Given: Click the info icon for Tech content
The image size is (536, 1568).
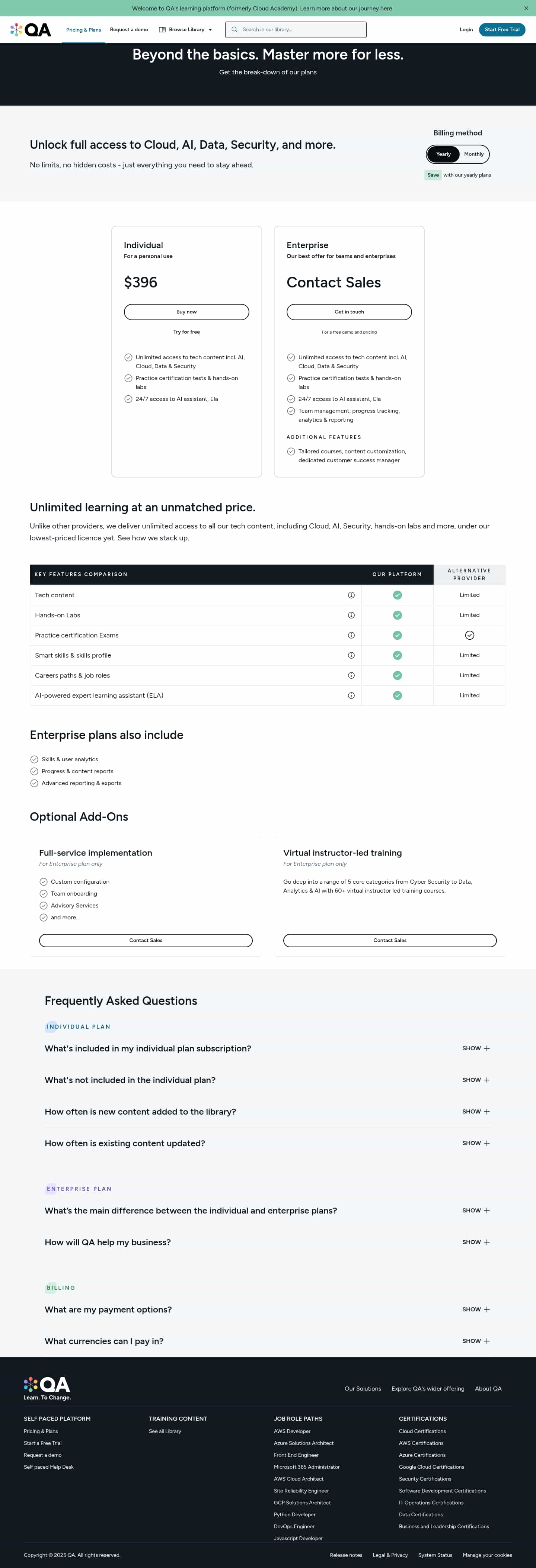Looking at the screenshot, I should (351, 595).
